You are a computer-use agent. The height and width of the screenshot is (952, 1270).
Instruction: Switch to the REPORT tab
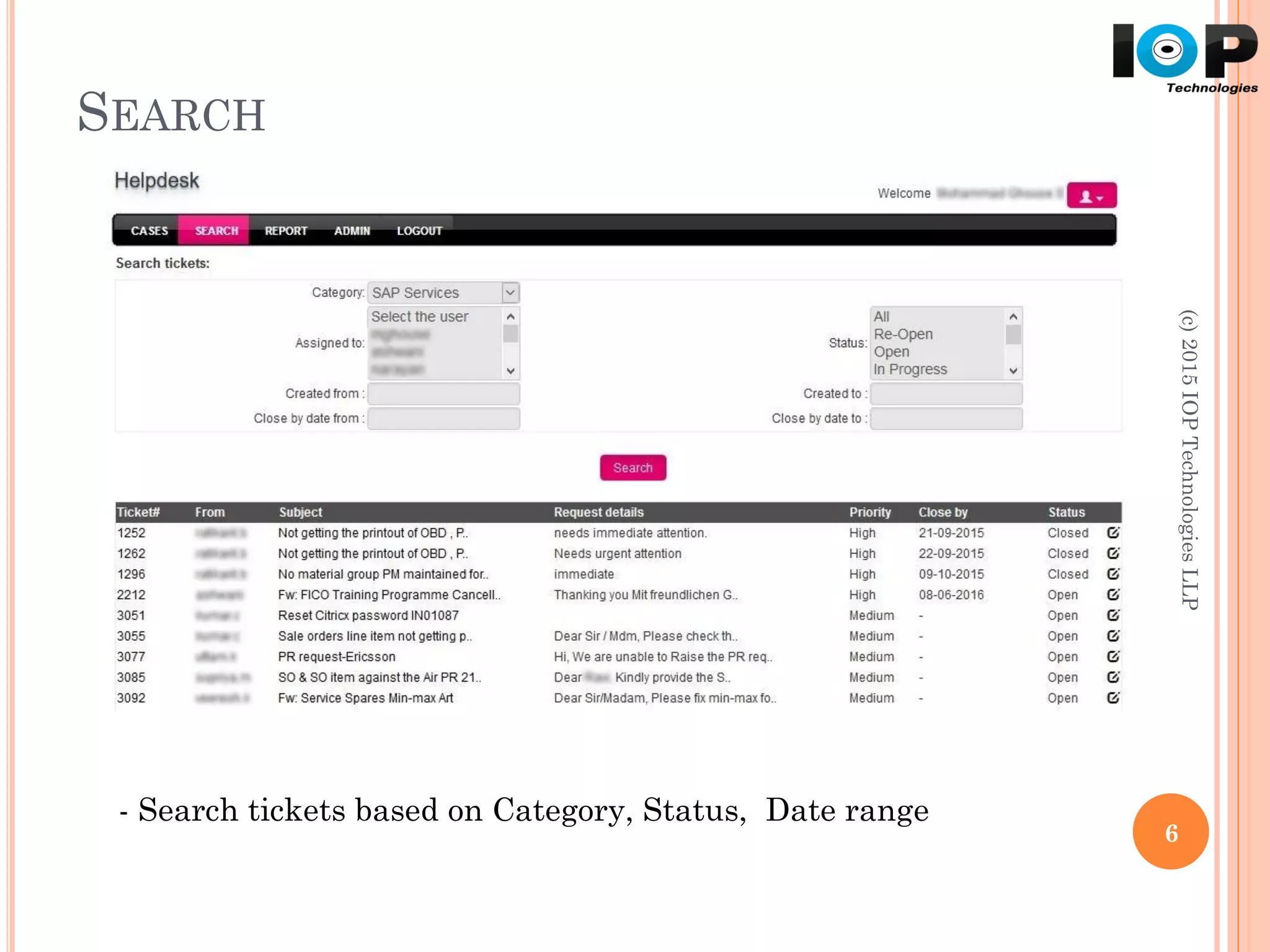(x=286, y=231)
